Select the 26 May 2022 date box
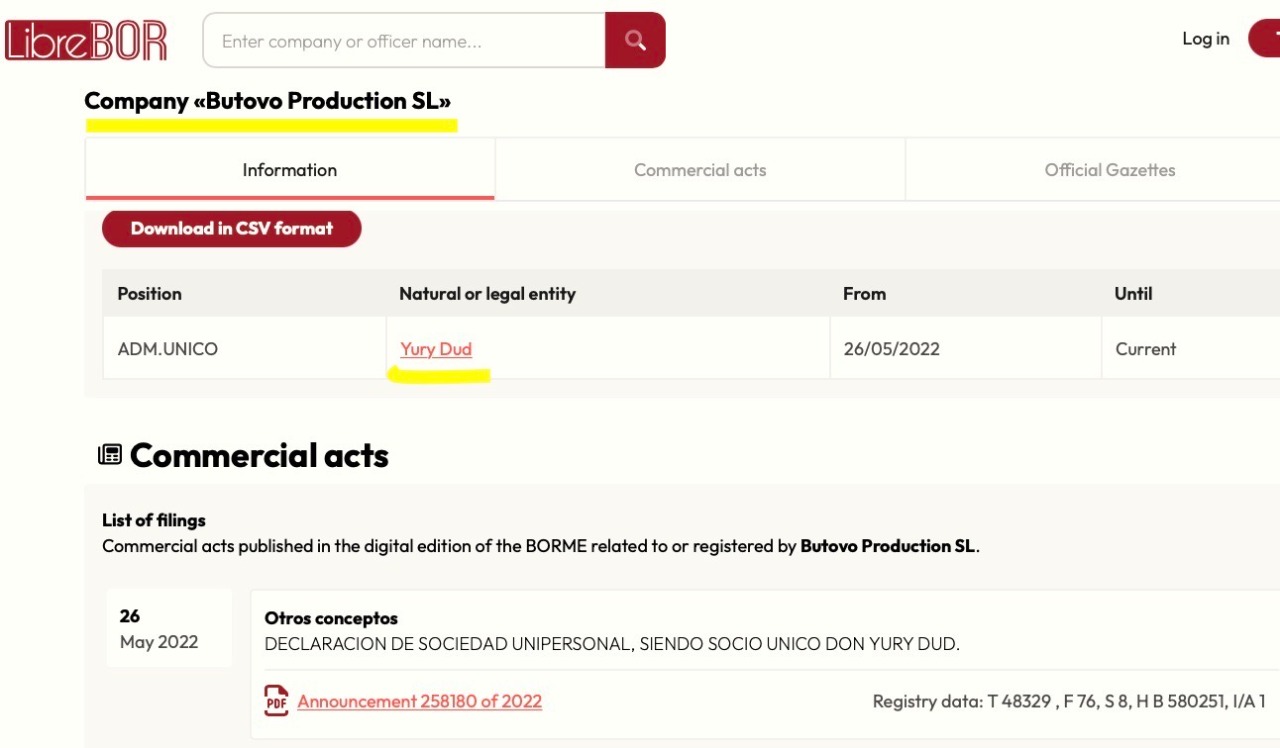This screenshot has height=748, width=1280. coord(169,628)
